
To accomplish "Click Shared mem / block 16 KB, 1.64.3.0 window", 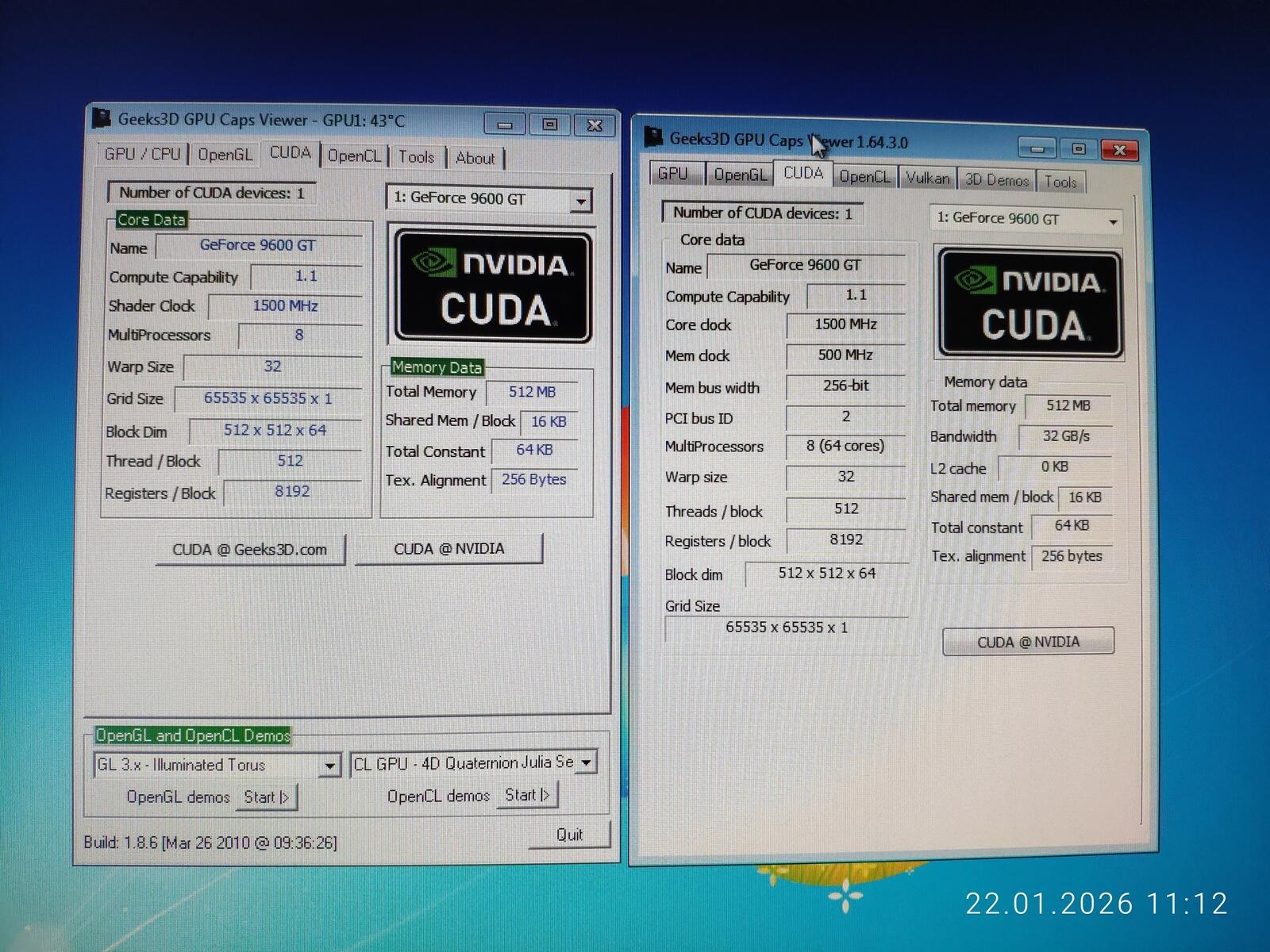I will (1085, 497).
